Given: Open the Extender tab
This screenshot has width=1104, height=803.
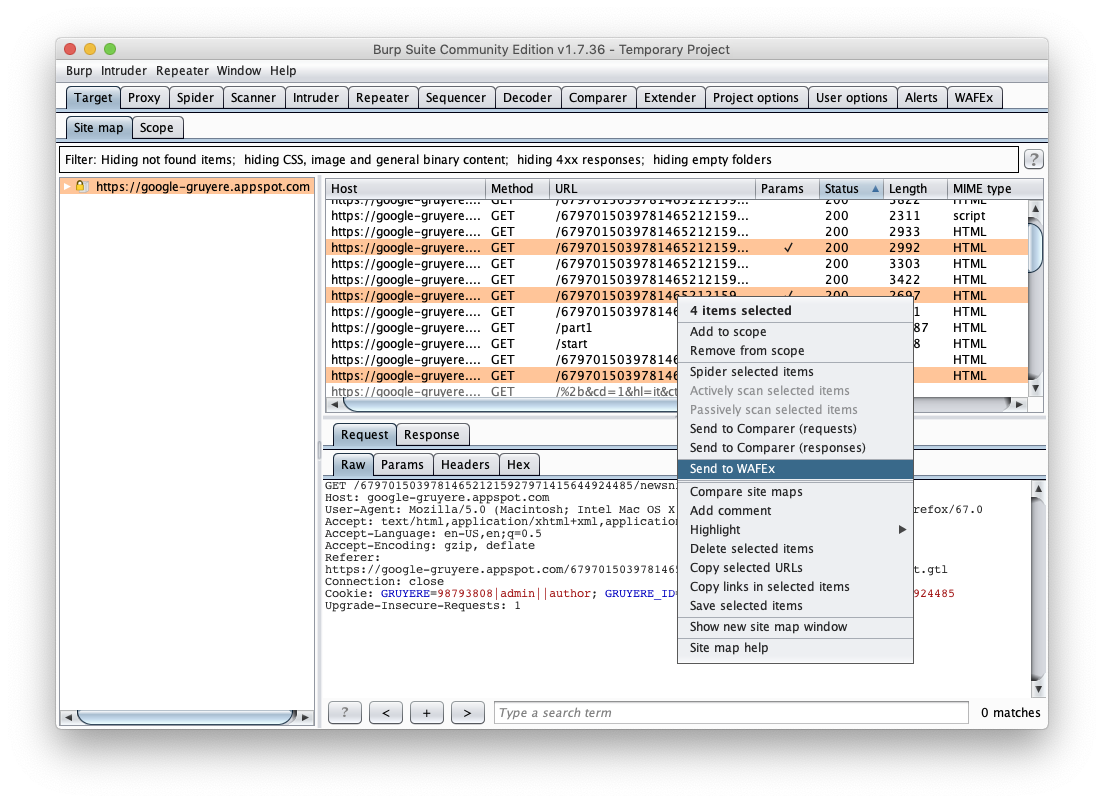Looking at the screenshot, I should coord(670,98).
